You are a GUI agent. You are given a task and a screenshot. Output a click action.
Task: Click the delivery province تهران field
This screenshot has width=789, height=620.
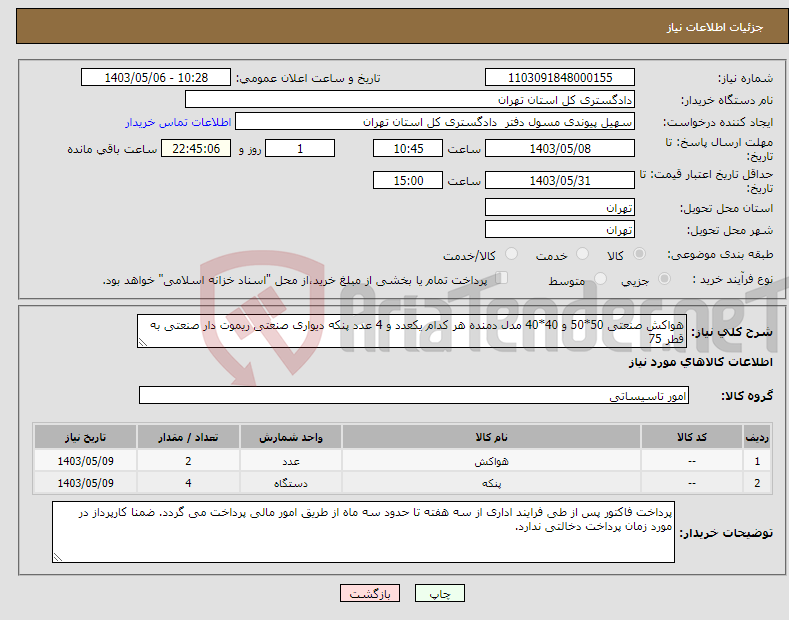[560, 207]
